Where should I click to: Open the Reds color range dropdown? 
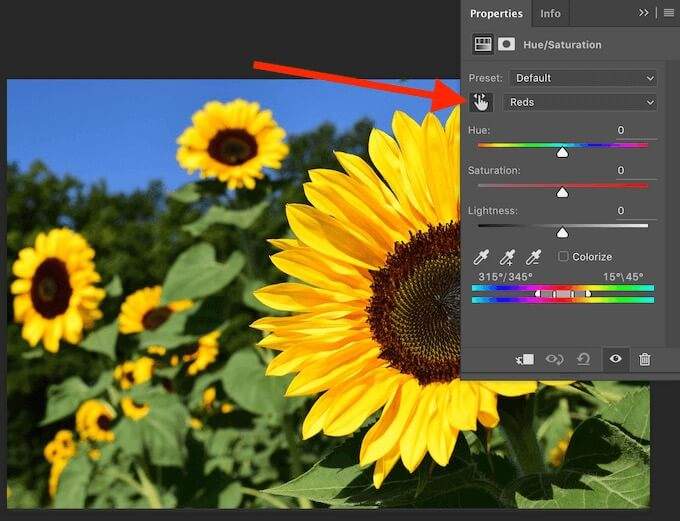click(x=579, y=102)
